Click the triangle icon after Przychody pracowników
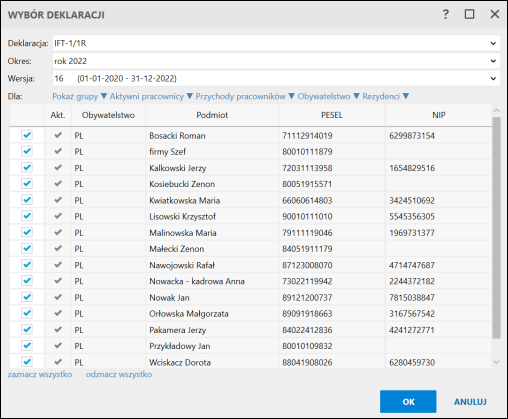Viewport: 508px width, 419px height. 291,96
